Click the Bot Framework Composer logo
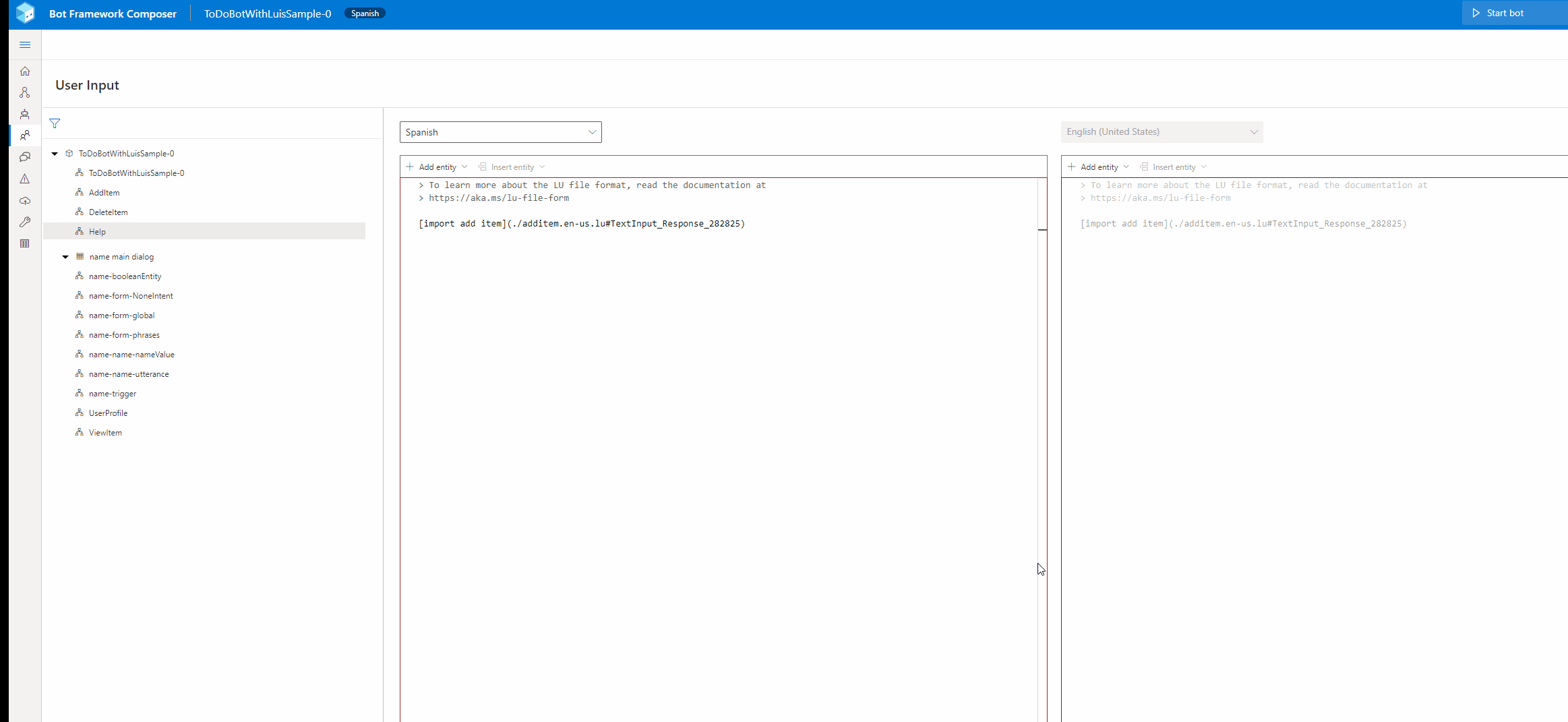 point(26,13)
